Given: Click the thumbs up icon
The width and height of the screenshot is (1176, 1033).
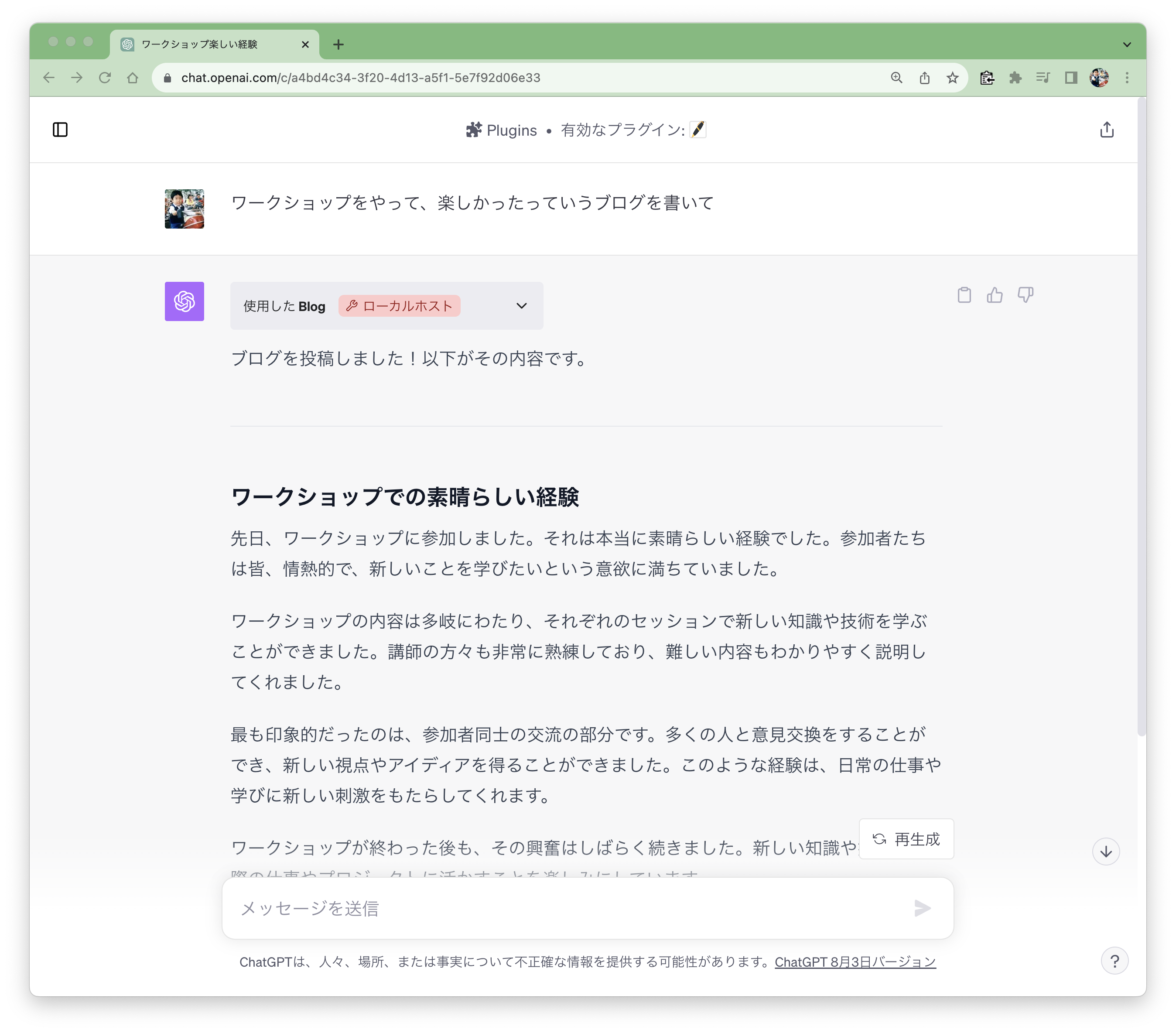Looking at the screenshot, I should pos(995,294).
